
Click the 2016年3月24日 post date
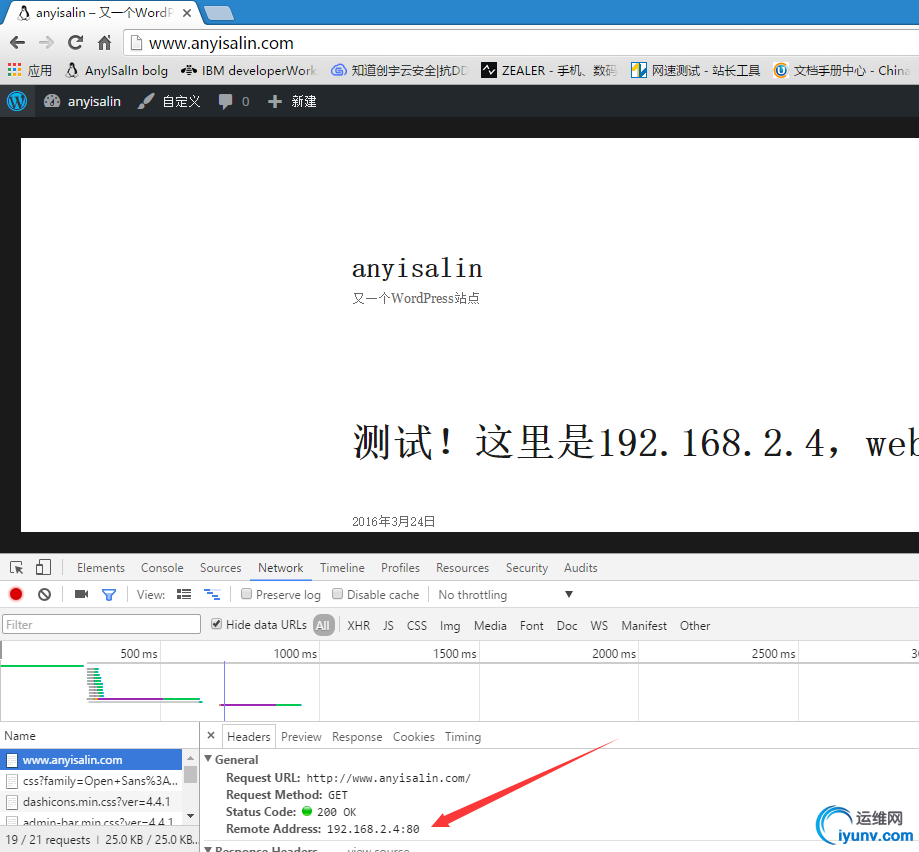(393, 522)
